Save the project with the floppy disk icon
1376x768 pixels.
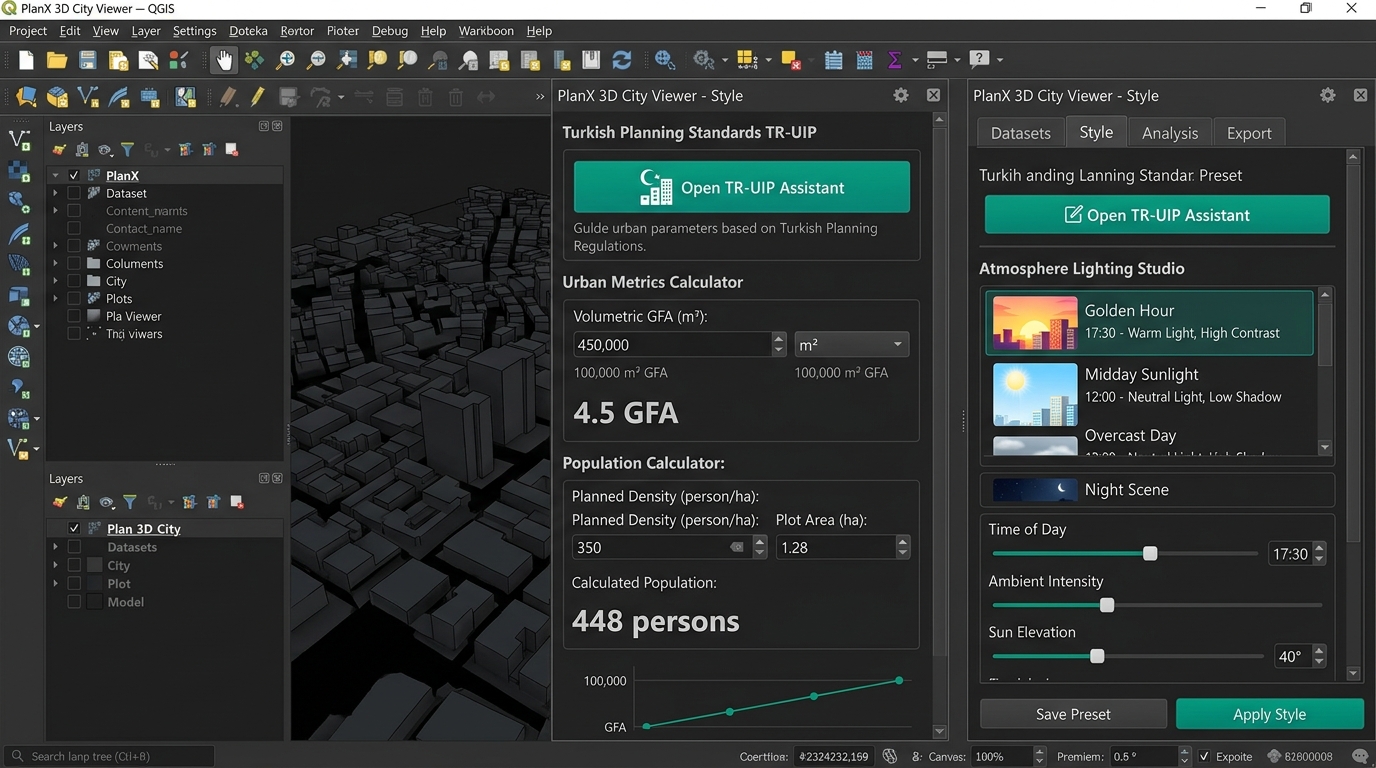point(88,60)
